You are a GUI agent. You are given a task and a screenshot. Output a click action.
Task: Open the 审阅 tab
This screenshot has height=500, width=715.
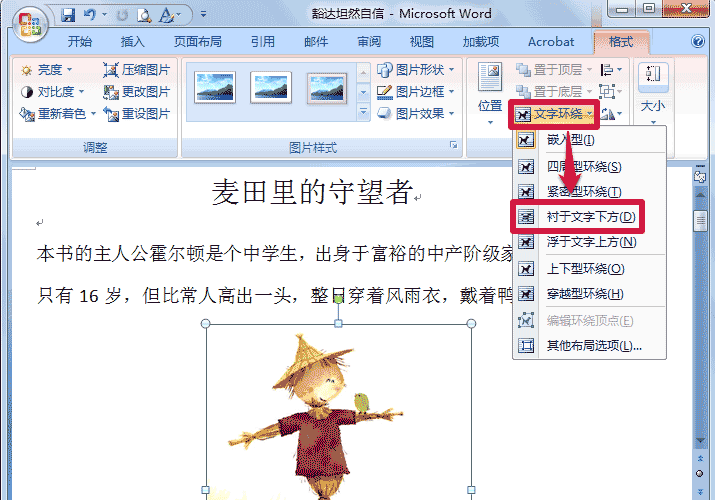[369, 42]
